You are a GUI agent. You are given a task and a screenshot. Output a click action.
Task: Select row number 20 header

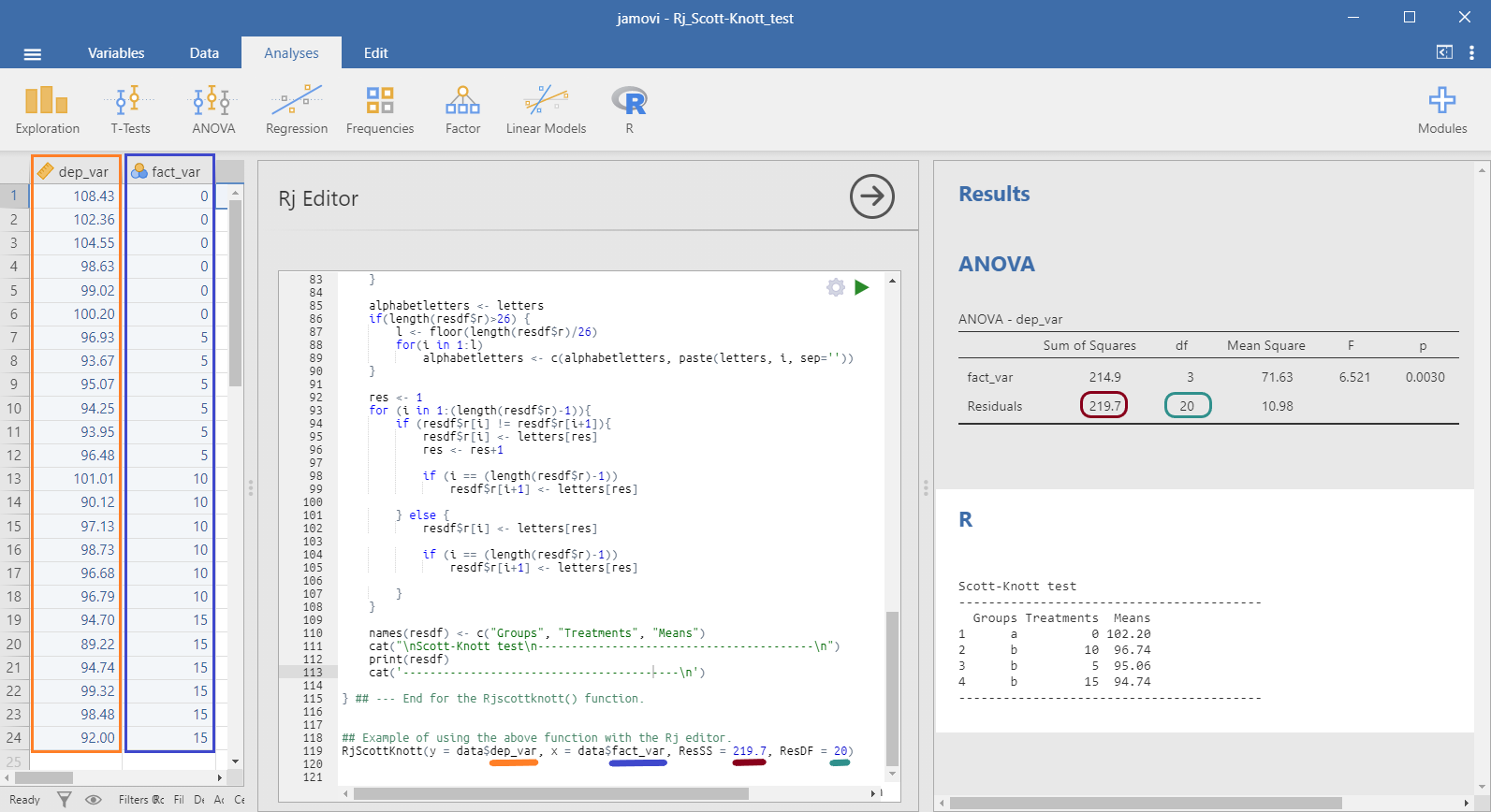tap(14, 644)
